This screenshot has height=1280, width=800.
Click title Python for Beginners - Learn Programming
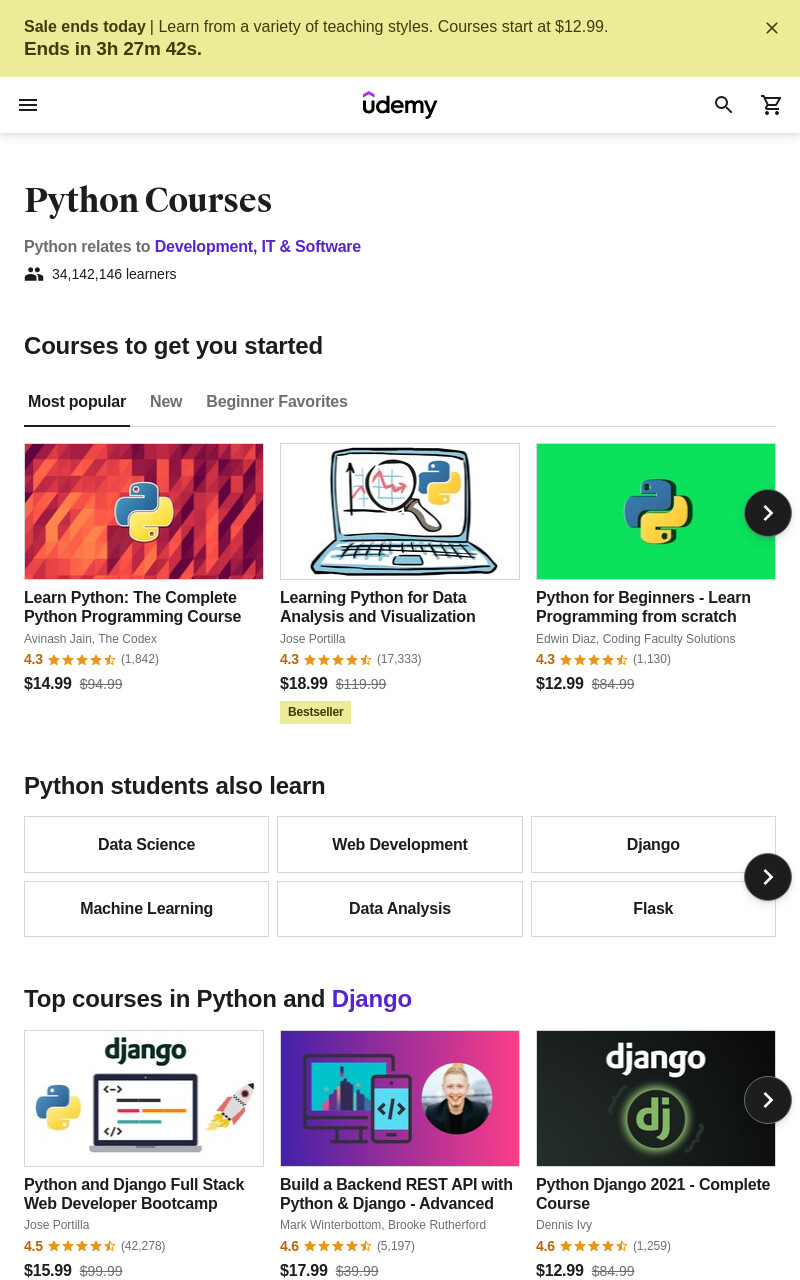[x=643, y=607]
